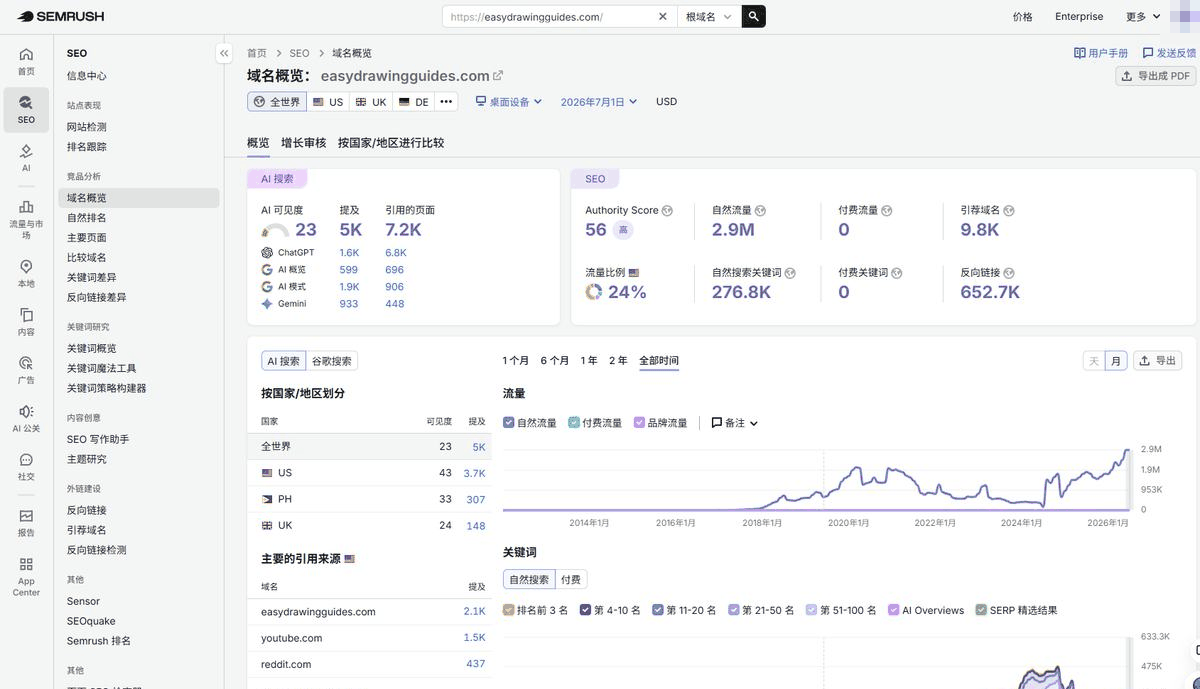Click the 导出成 PDF button
The height and width of the screenshot is (689, 1200).
tap(1156, 76)
